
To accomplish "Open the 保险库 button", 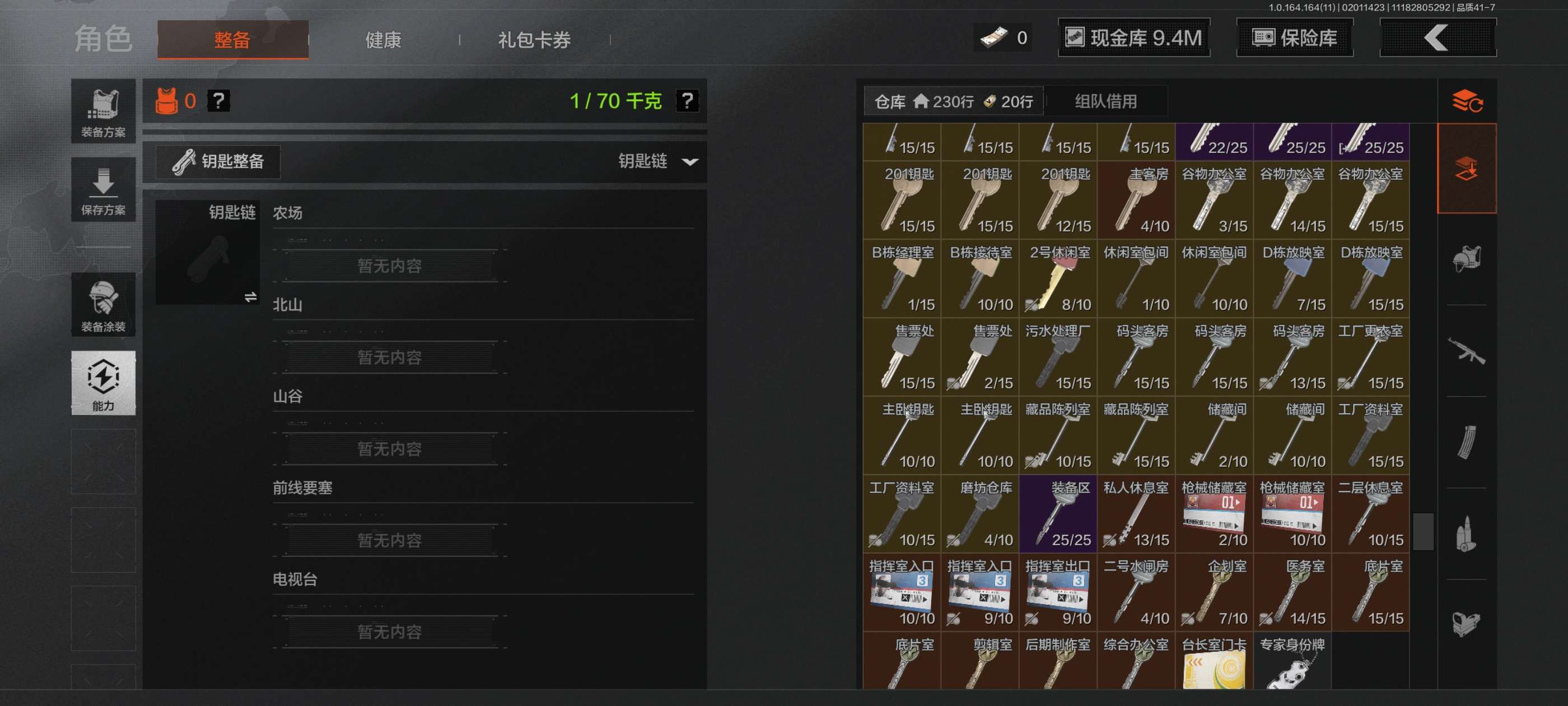I will coord(1295,38).
